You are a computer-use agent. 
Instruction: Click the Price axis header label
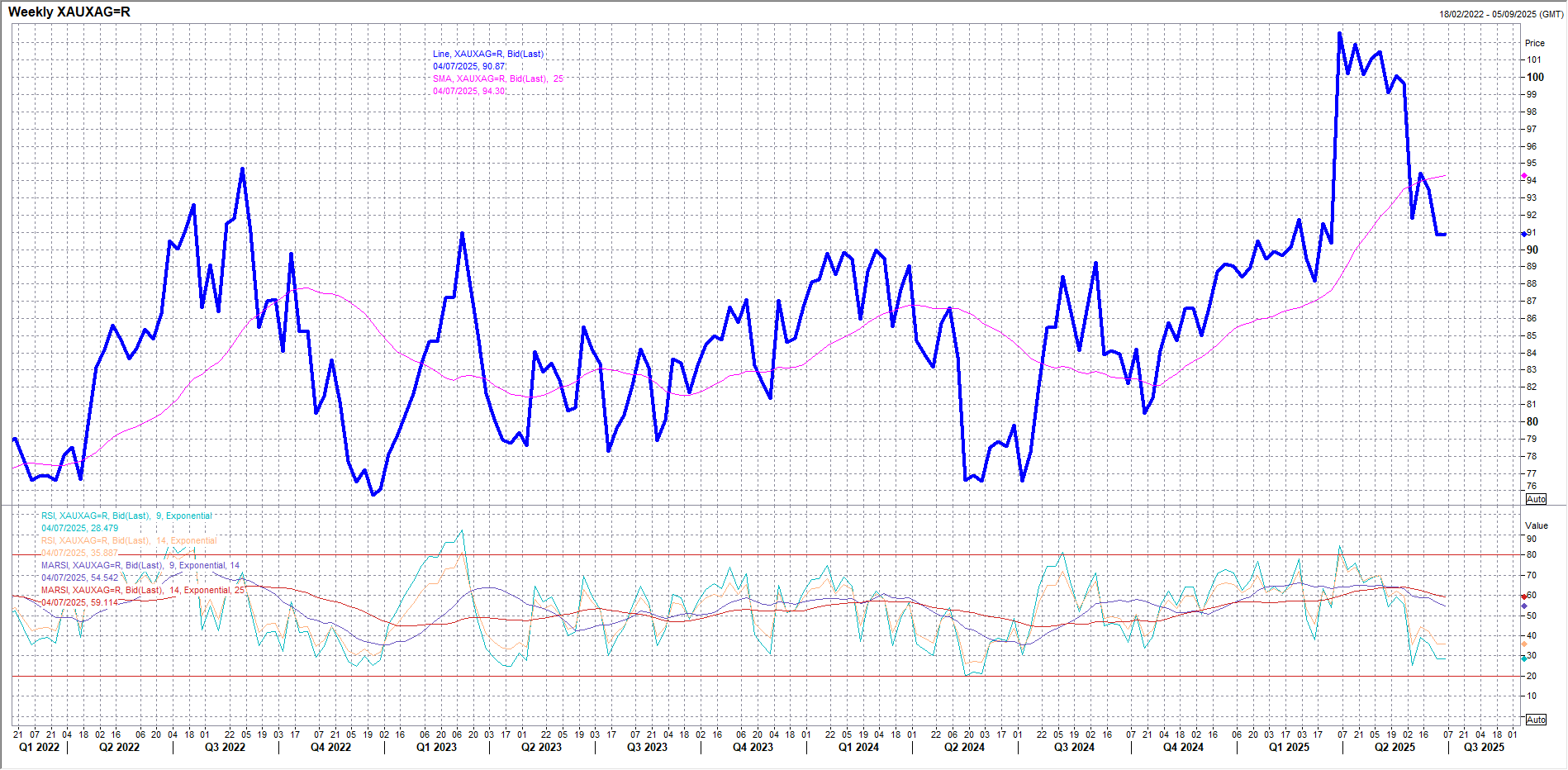tap(1535, 43)
